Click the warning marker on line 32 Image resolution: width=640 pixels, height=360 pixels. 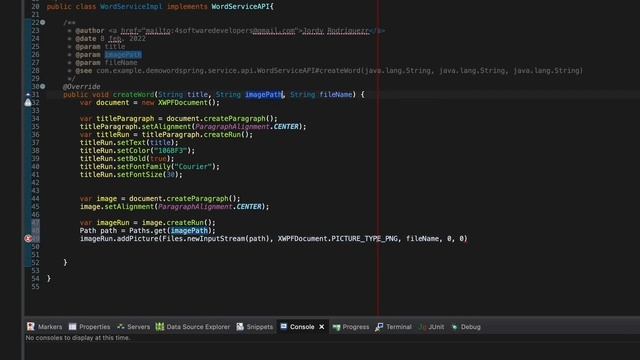28,103
